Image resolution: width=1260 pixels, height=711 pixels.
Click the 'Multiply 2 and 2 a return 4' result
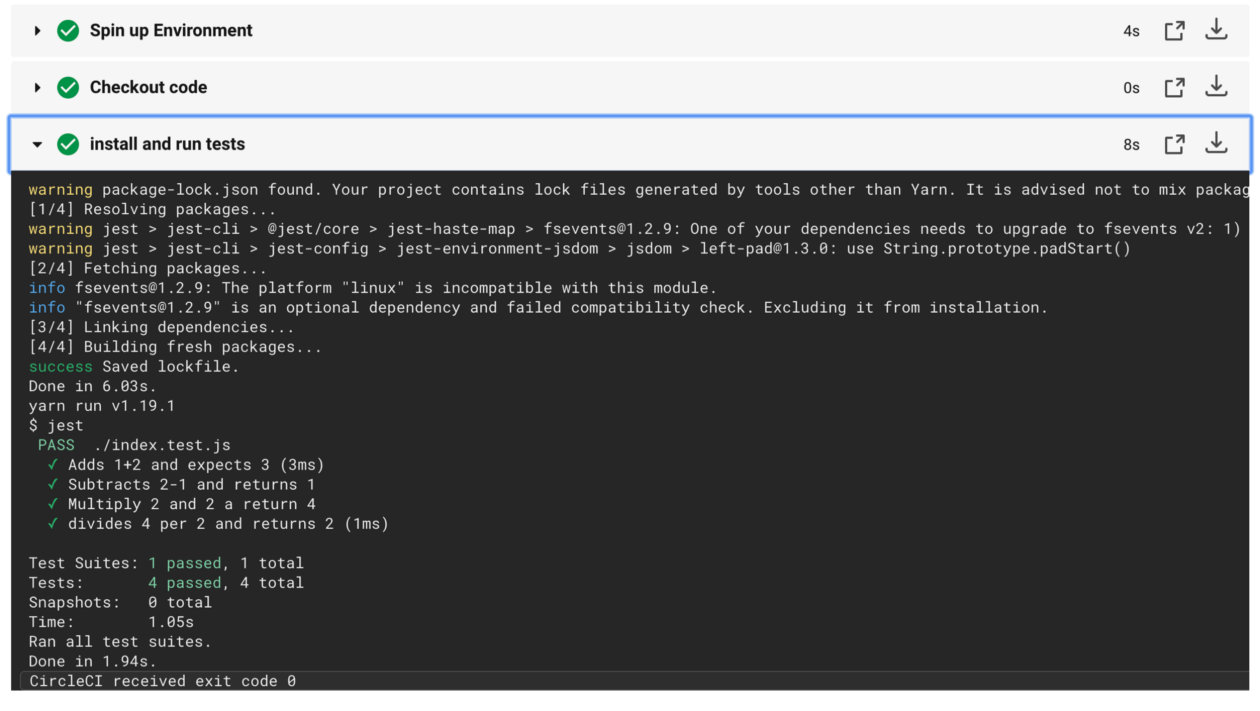tap(181, 504)
